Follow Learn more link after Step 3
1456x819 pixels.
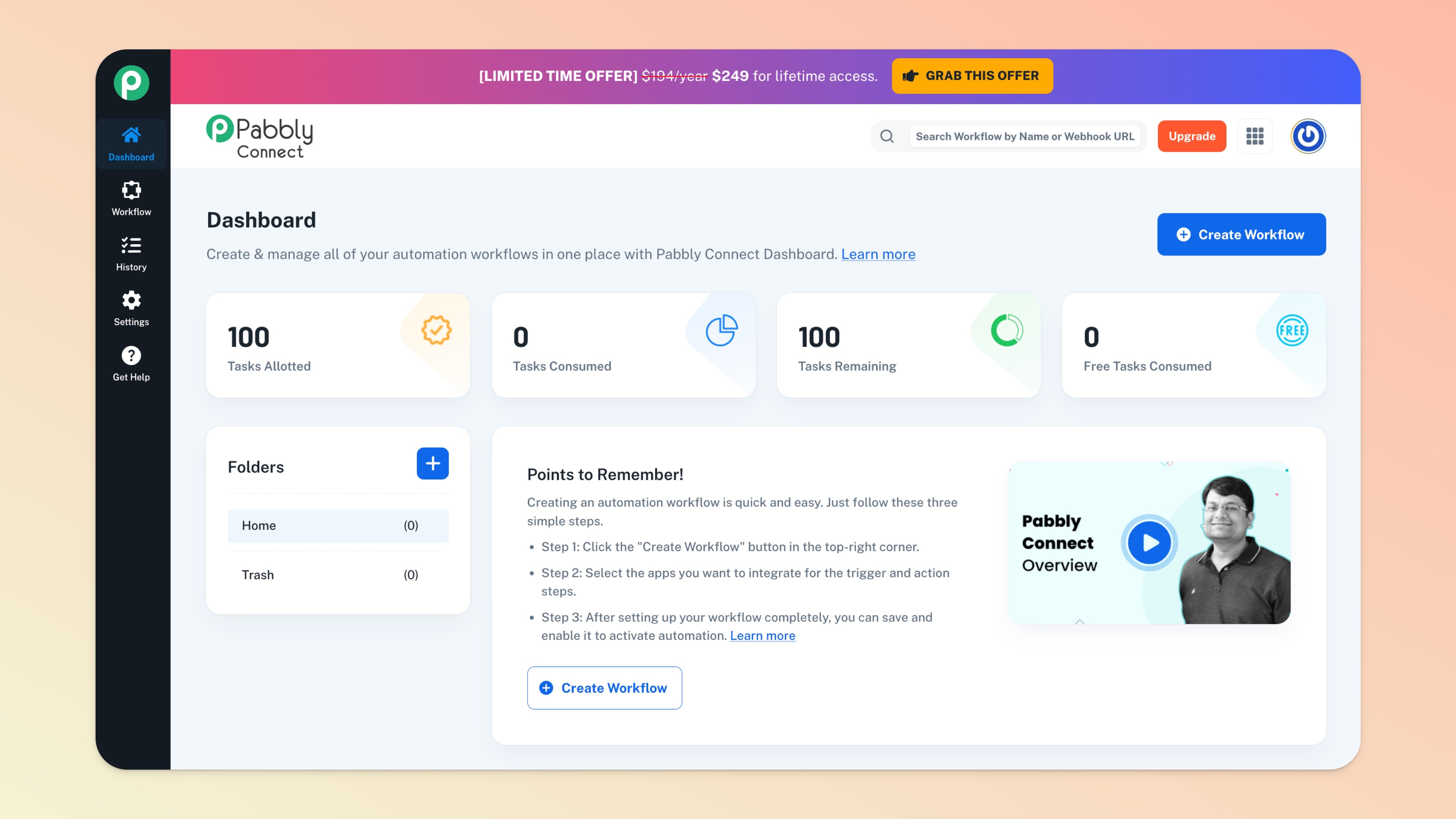click(762, 636)
